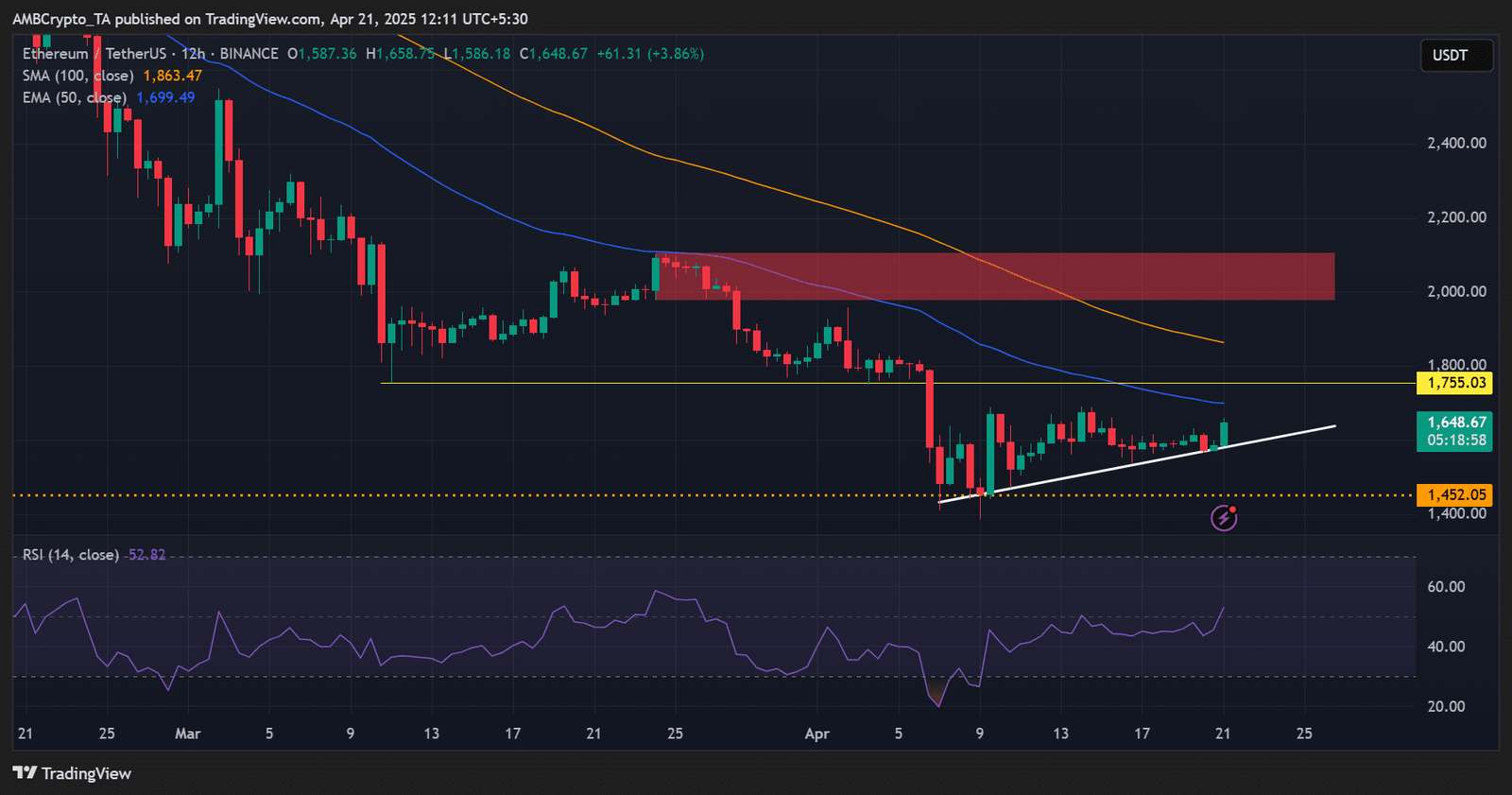This screenshot has width=1512, height=795.
Task: Click the purple lightning bolt event icon
Action: (x=1224, y=517)
